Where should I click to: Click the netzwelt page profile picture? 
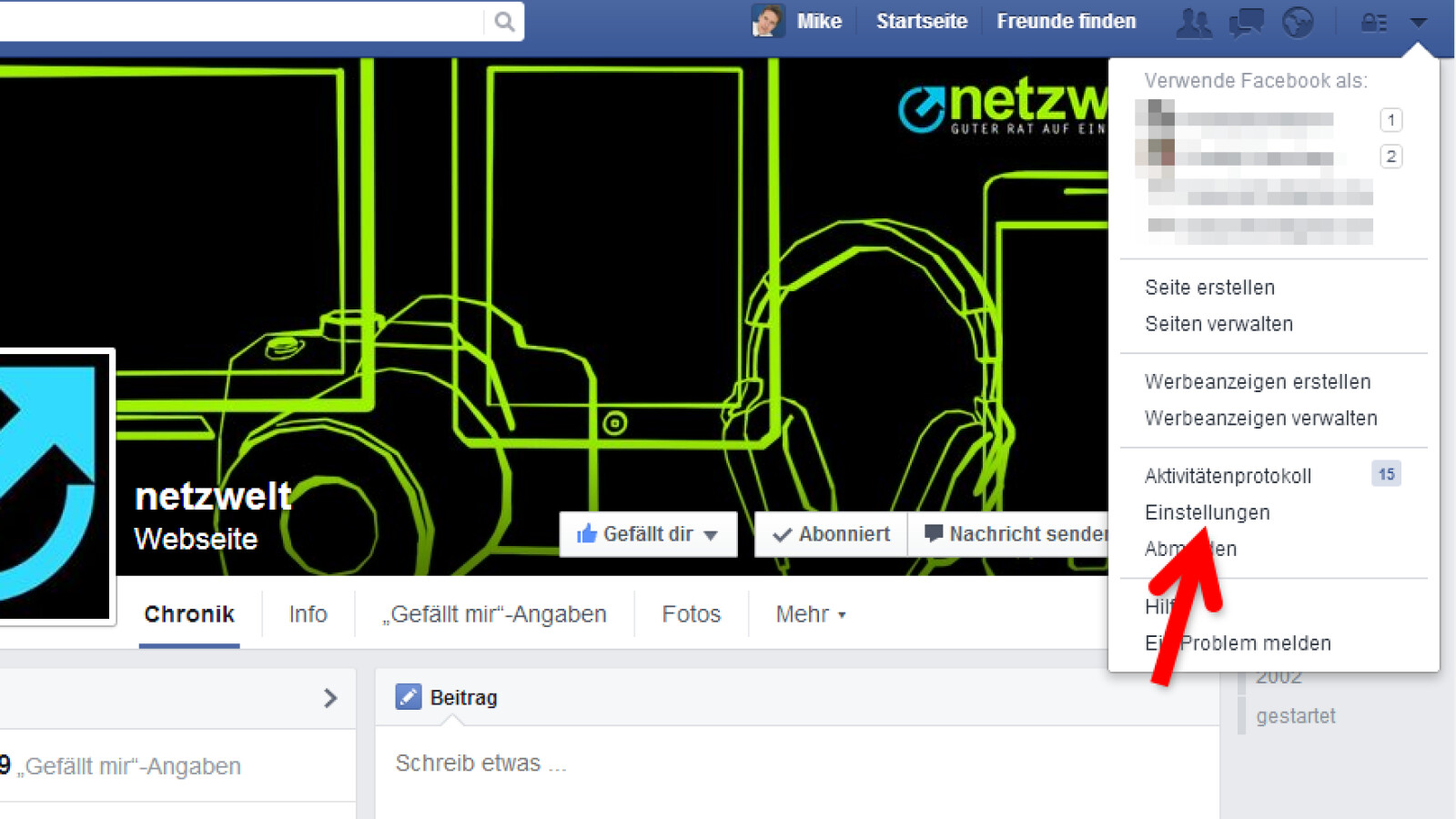click(53, 487)
